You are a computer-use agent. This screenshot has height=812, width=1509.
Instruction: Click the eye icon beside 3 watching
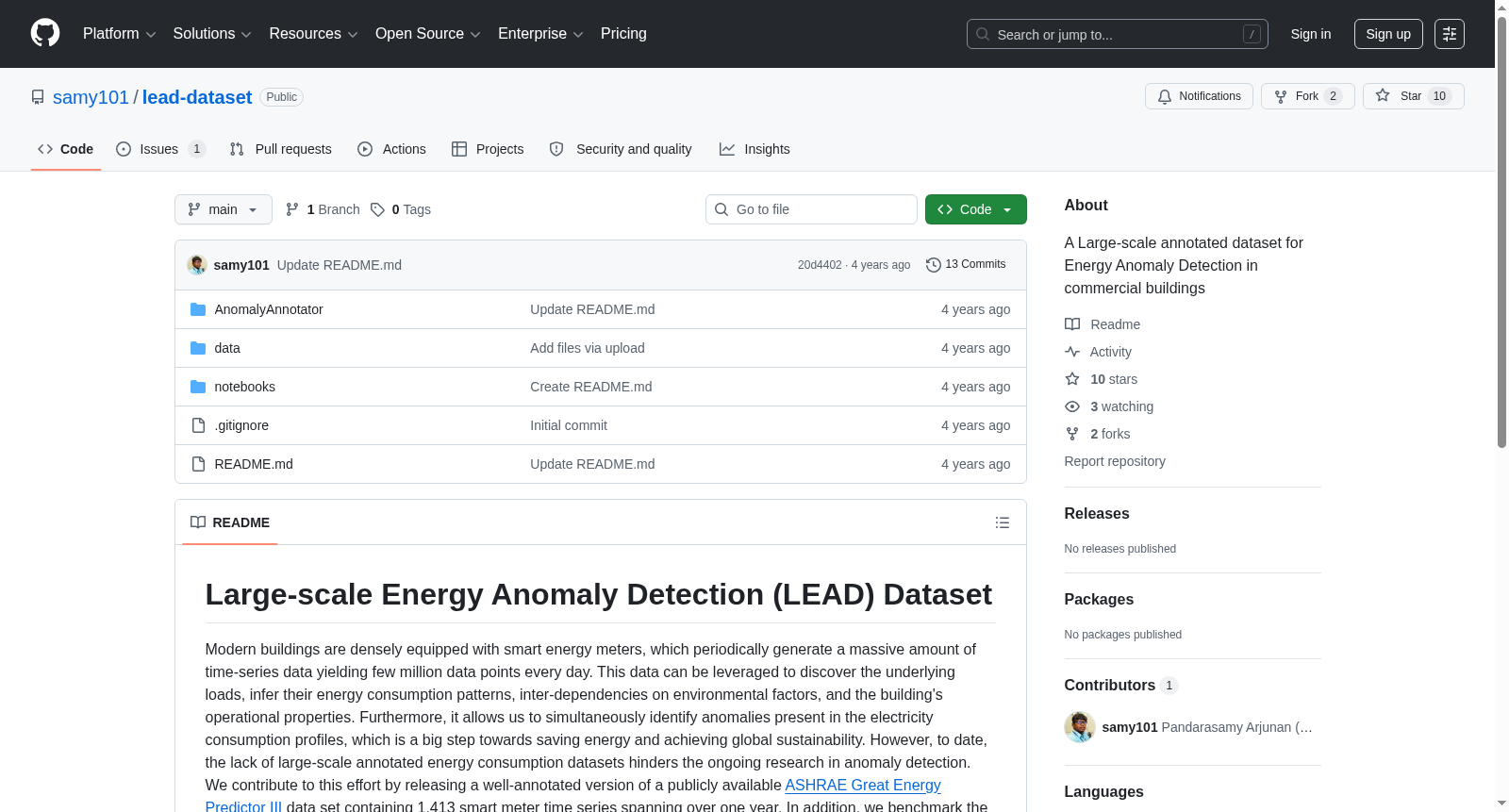1072,406
